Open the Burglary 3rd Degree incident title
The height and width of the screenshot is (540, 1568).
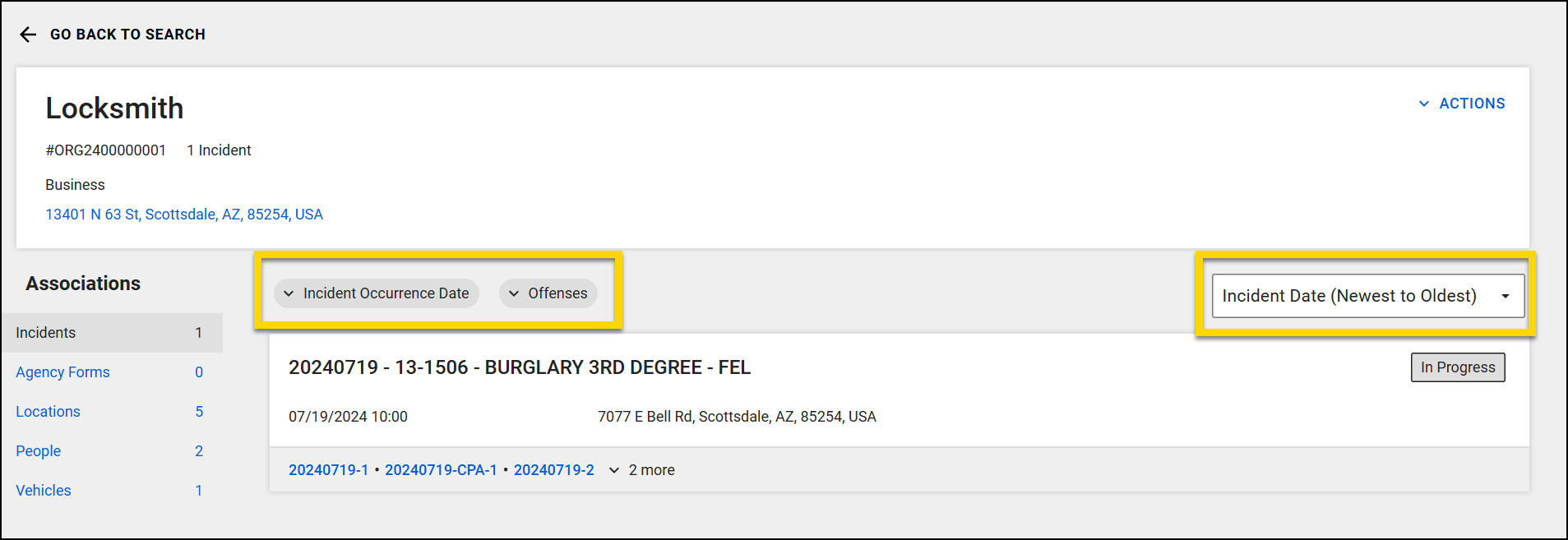tap(519, 367)
